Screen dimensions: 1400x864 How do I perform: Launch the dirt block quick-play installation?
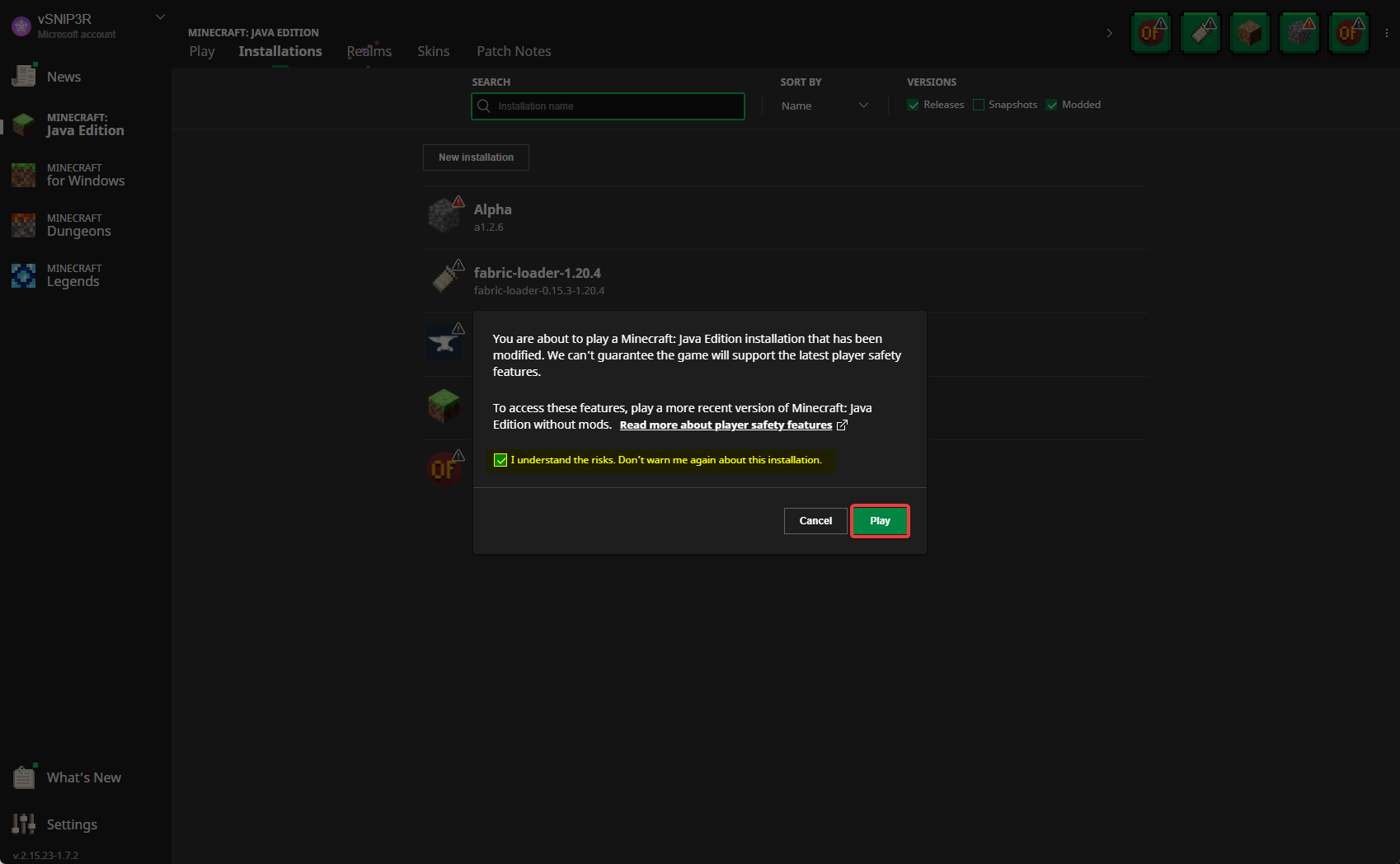(1249, 32)
